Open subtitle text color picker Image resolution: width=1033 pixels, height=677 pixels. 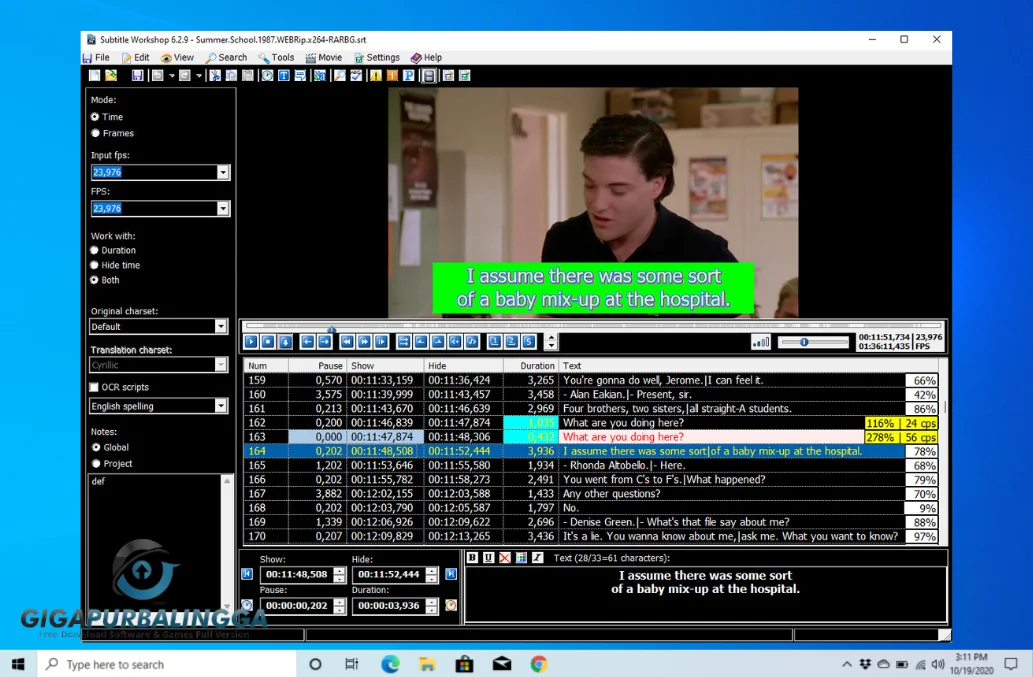[x=522, y=558]
